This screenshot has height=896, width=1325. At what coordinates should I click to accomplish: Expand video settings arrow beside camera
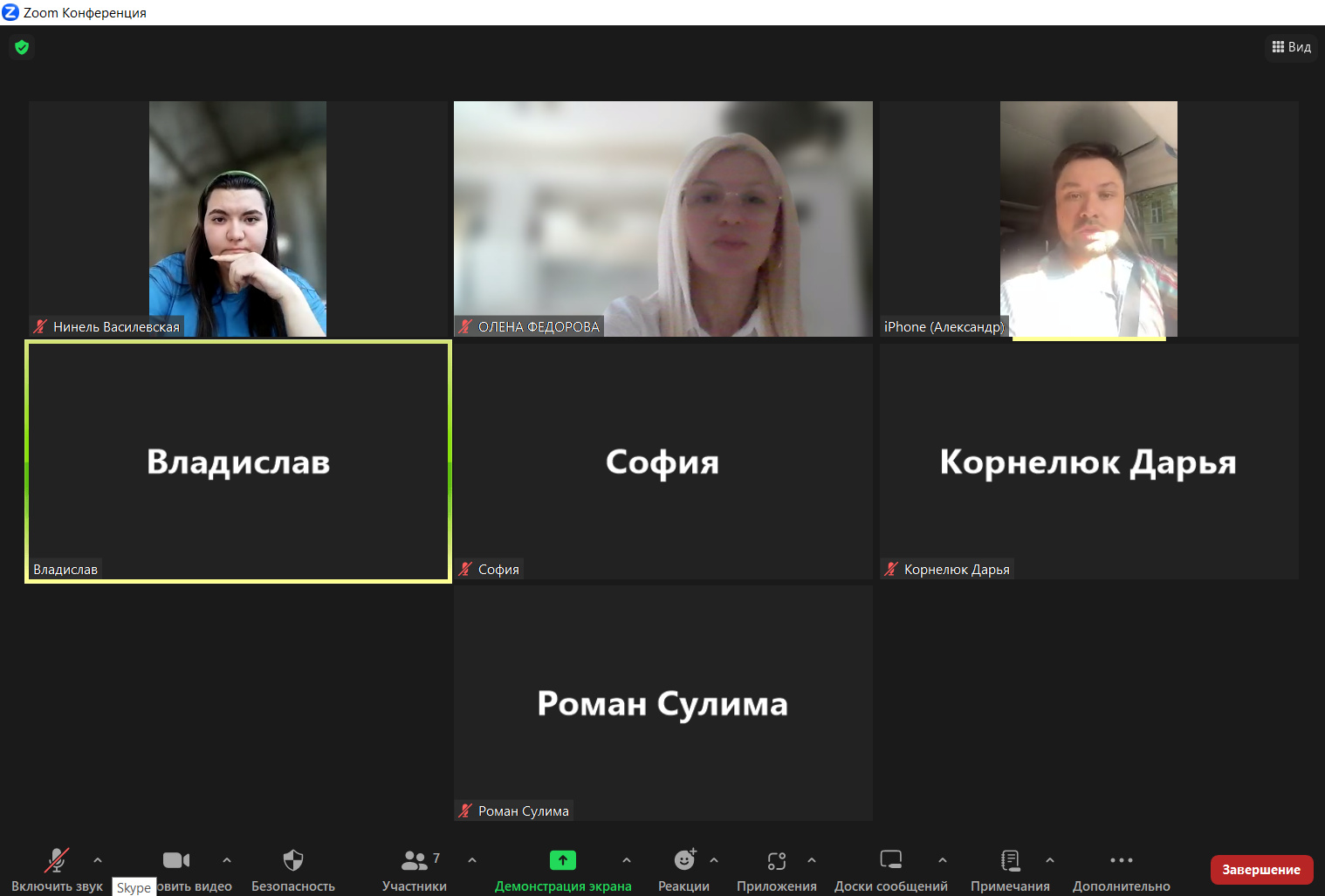point(227,860)
